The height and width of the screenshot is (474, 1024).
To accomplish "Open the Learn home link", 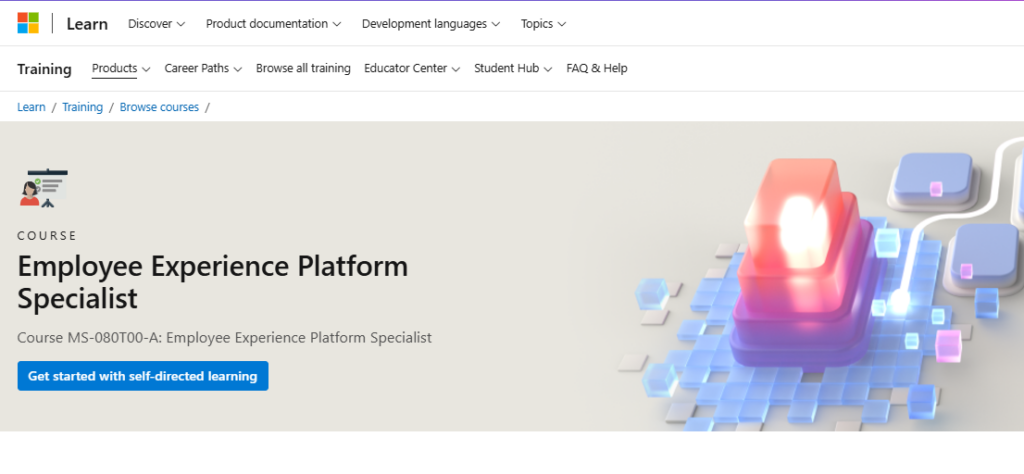I will tap(87, 24).
